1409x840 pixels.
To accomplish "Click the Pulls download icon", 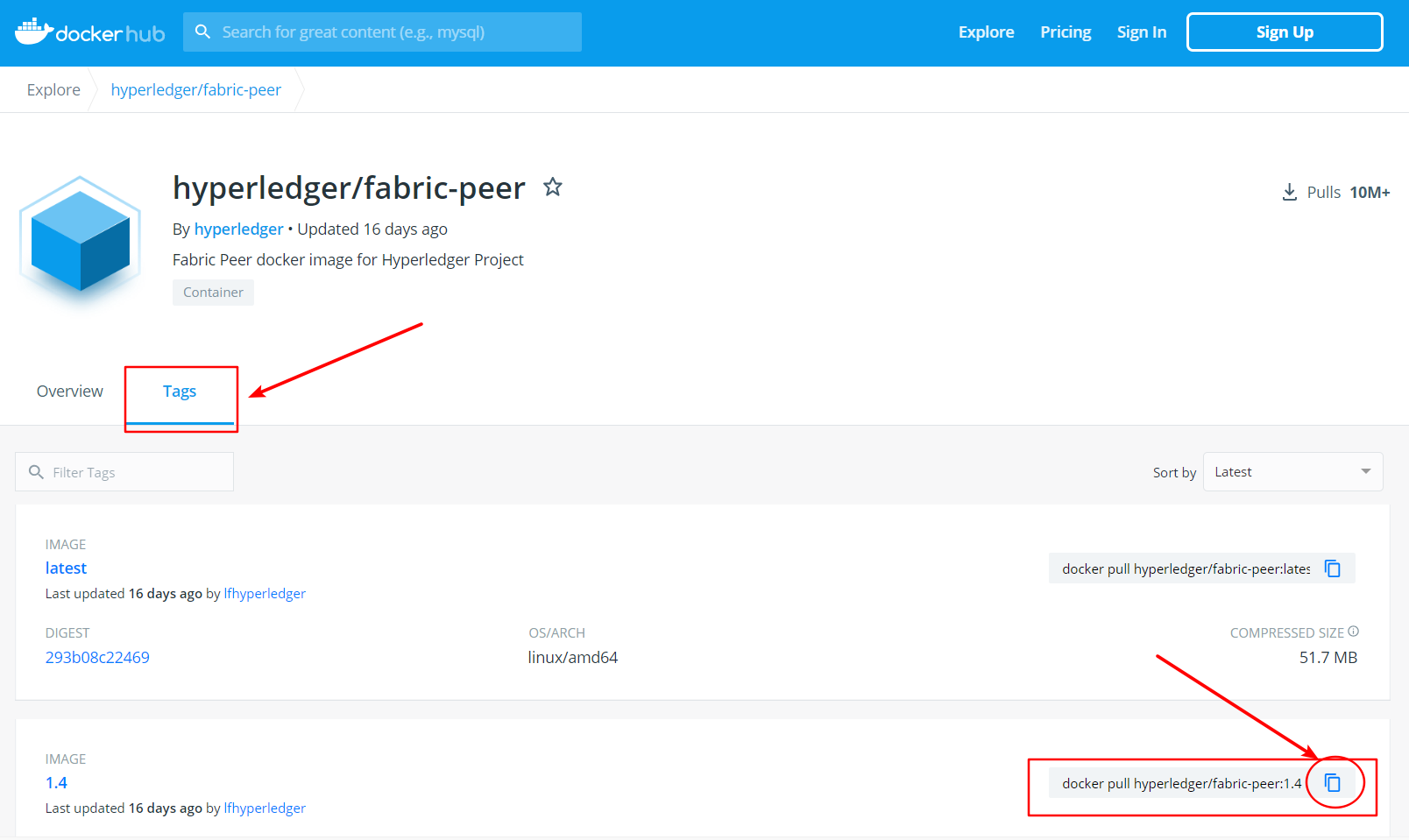I will [1289, 192].
